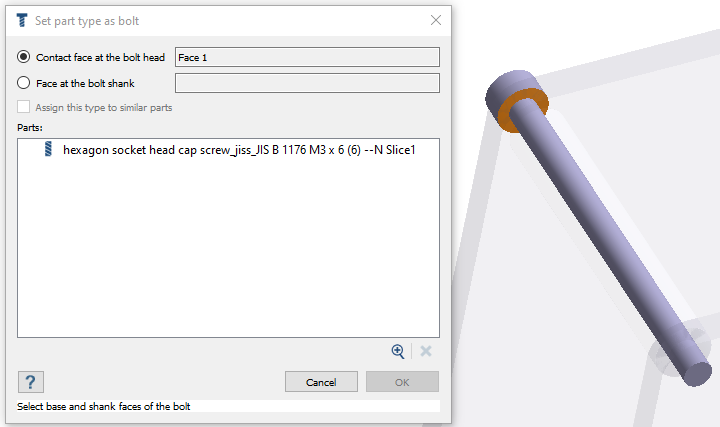Open help with the question mark button
The width and height of the screenshot is (720, 427).
(31, 382)
